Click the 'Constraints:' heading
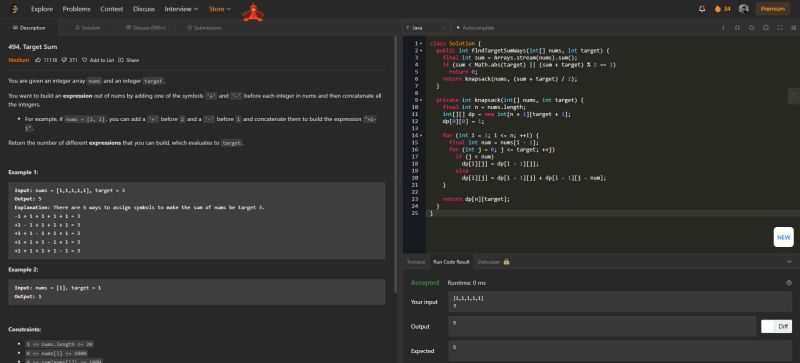The image size is (800, 363). point(24,330)
